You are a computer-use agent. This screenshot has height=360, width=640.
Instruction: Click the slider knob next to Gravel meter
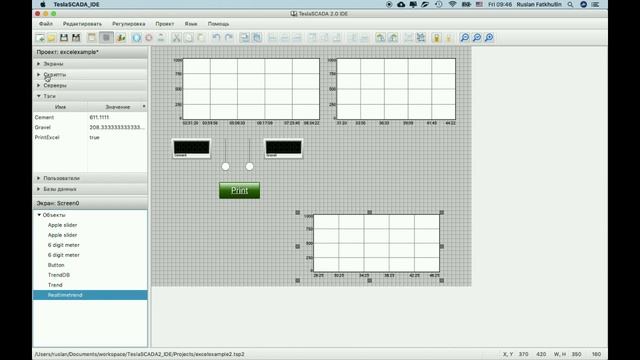click(249, 167)
